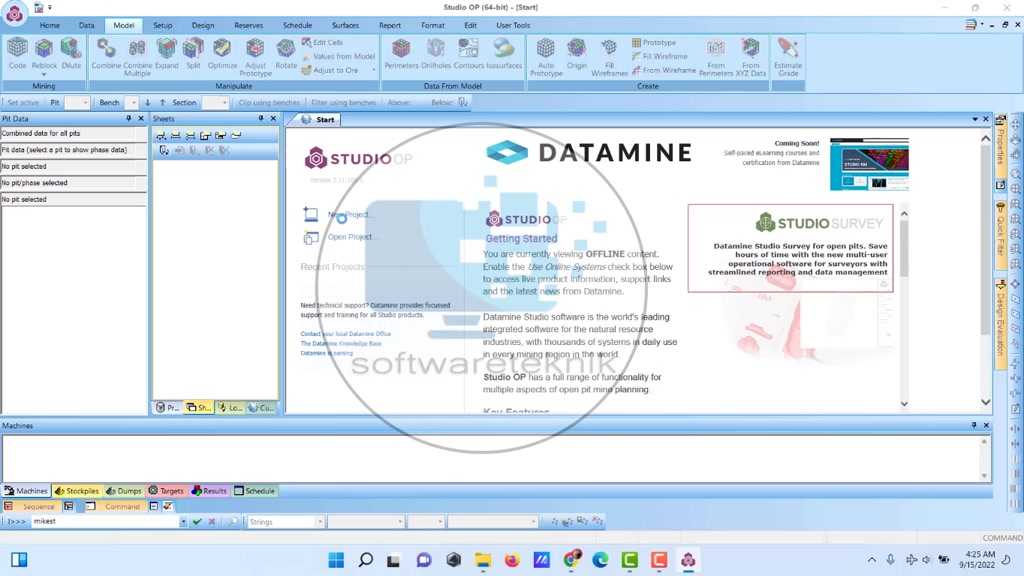This screenshot has width=1024, height=576.
Task: Create model From Perimeters
Action: [716, 57]
